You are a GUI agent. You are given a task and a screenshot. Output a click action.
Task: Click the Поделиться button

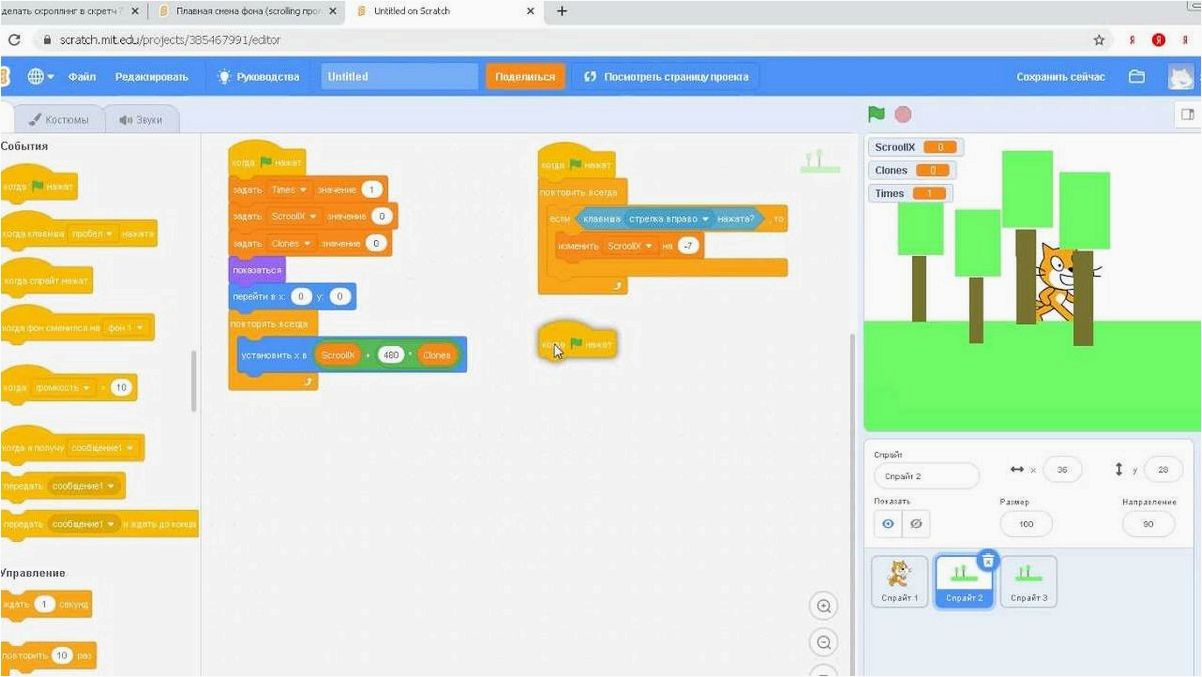point(525,77)
